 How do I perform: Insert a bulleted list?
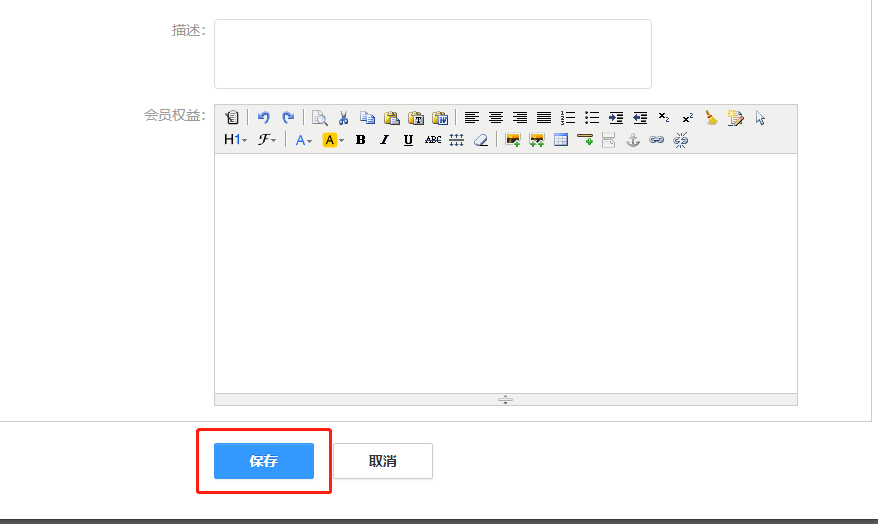coord(592,118)
